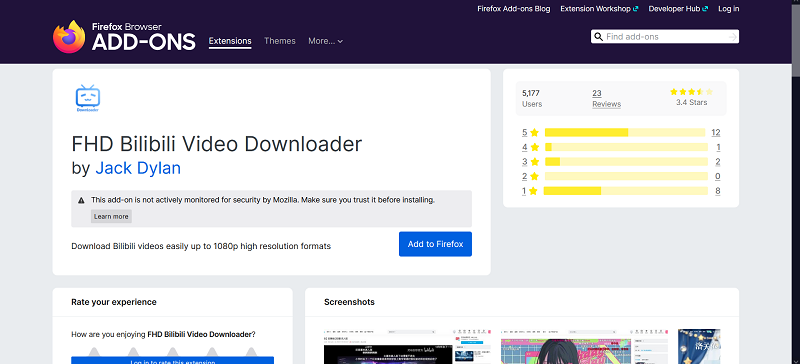The image size is (800, 364).
Task: Open the Extension Workshop link
Action: [599, 9]
